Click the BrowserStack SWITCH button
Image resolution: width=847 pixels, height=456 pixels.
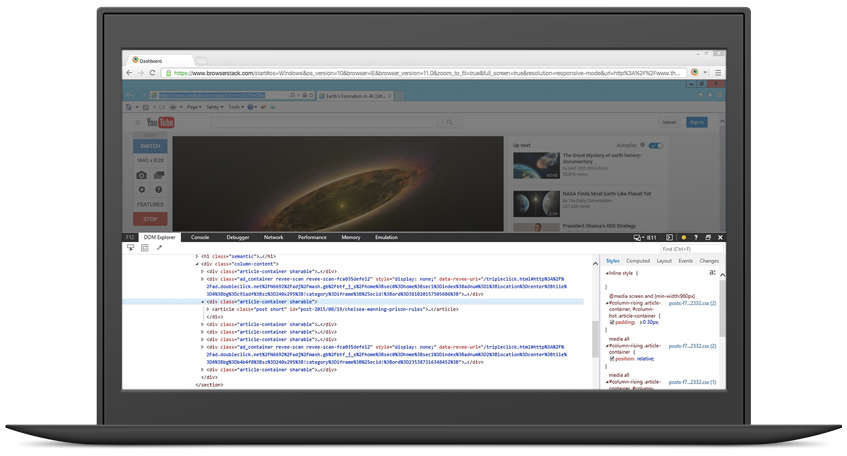click(150, 146)
